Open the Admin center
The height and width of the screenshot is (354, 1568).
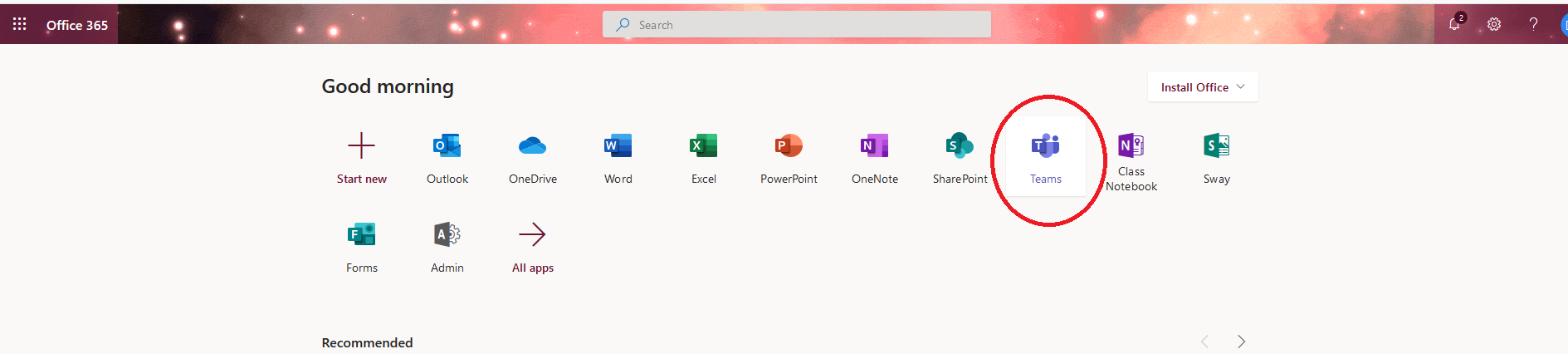[x=447, y=247]
